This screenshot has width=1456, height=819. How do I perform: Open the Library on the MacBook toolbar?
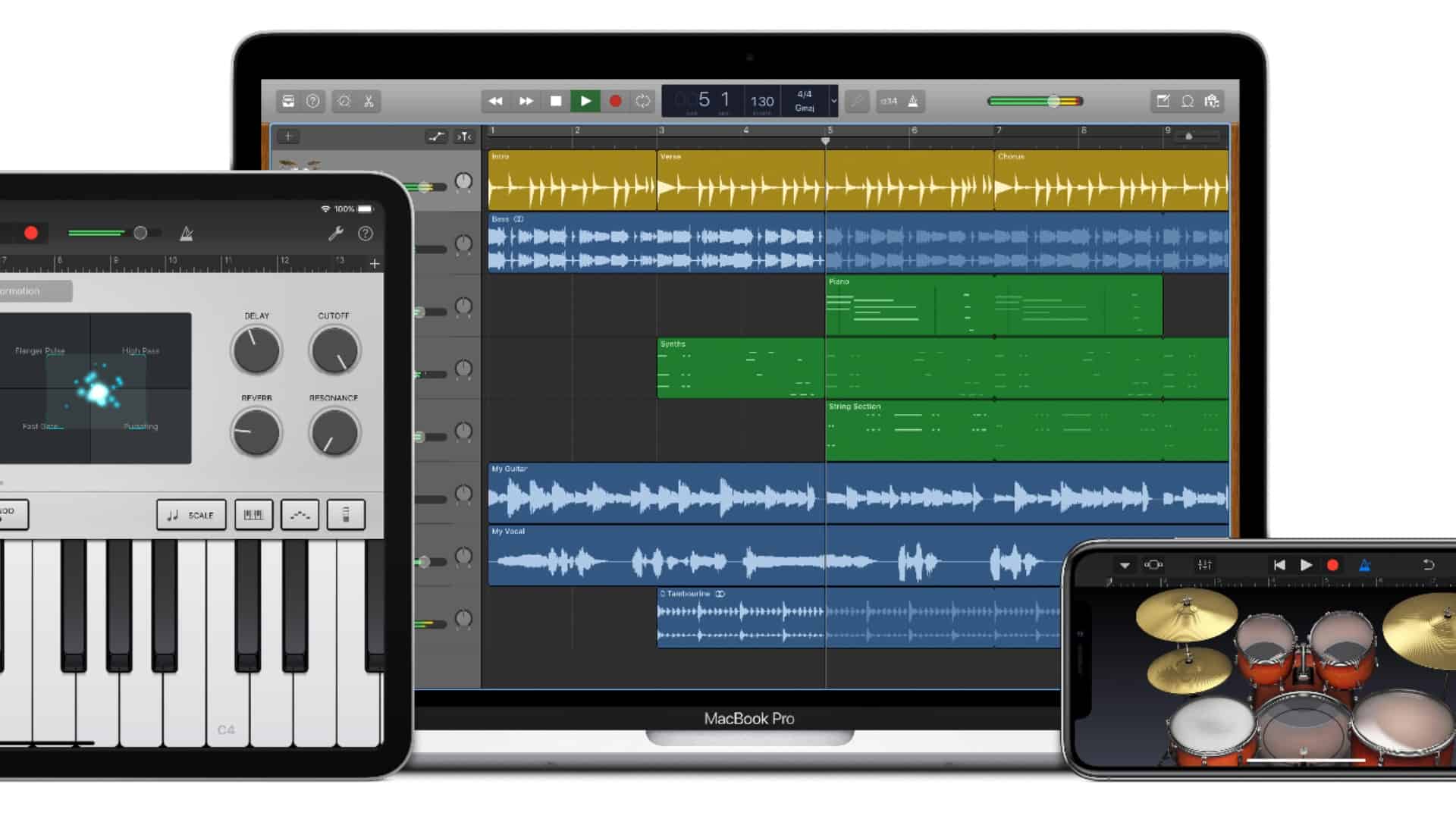(x=288, y=101)
